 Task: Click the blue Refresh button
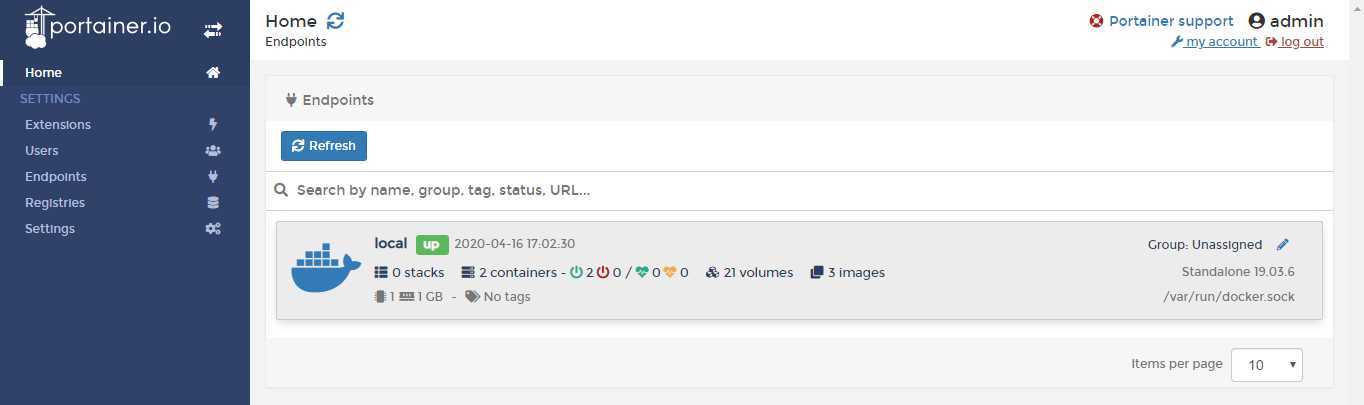324,146
